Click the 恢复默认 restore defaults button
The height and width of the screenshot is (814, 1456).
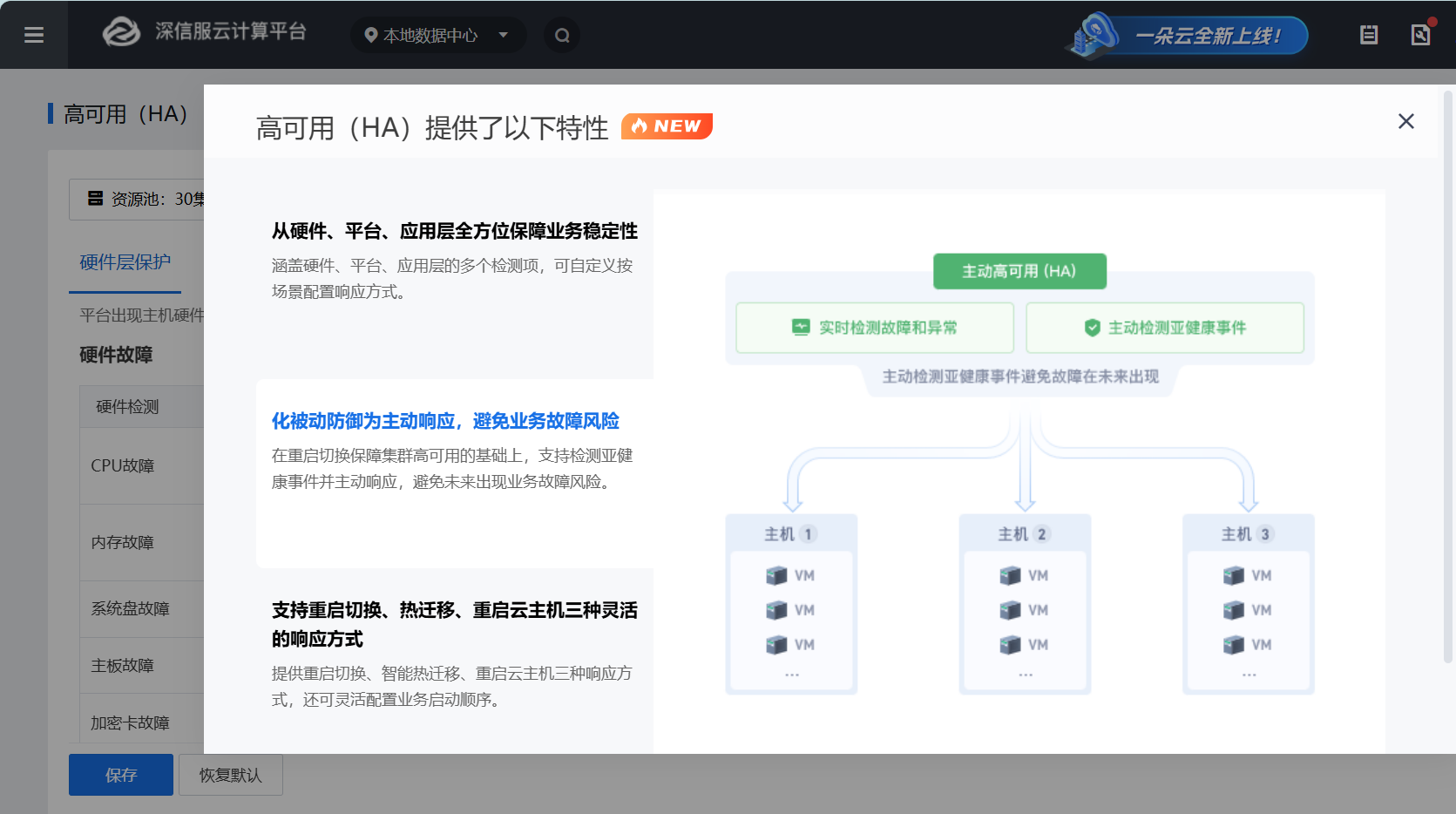pyautogui.click(x=230, y=775)
